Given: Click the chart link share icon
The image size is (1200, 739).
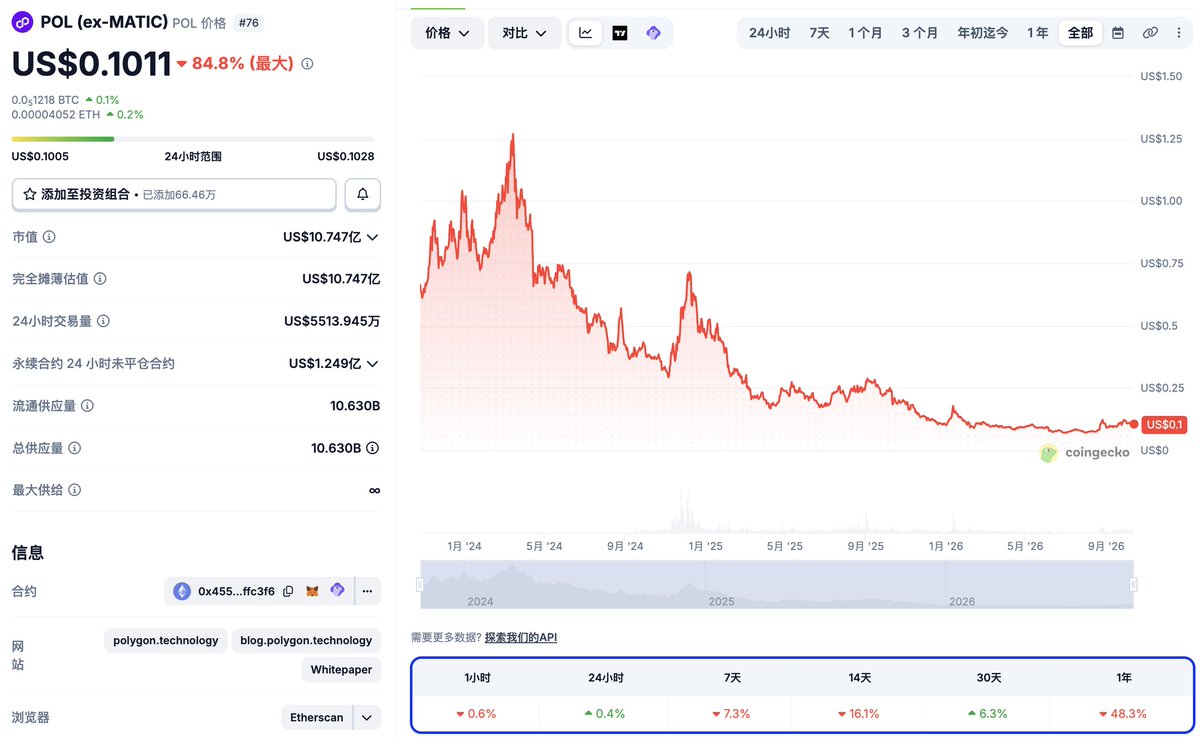Looking at the screenshot, I should (x=1150, y=33).
